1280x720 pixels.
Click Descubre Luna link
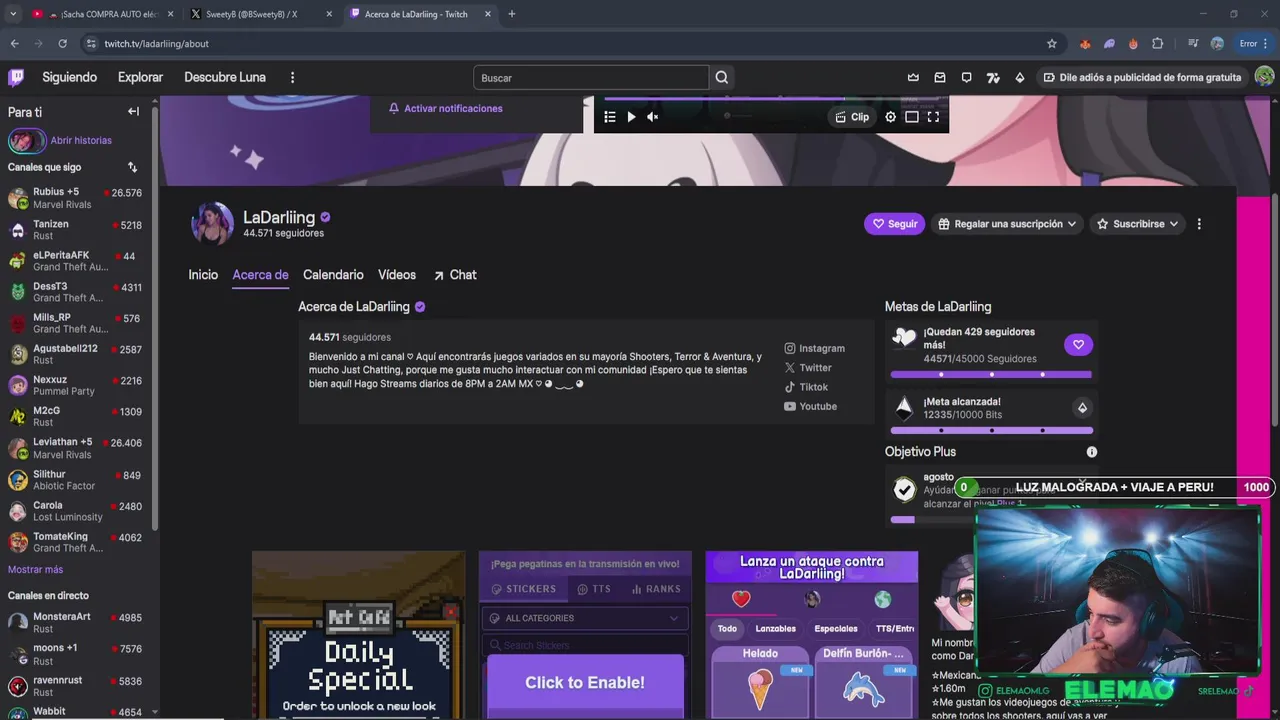(225, 77)
